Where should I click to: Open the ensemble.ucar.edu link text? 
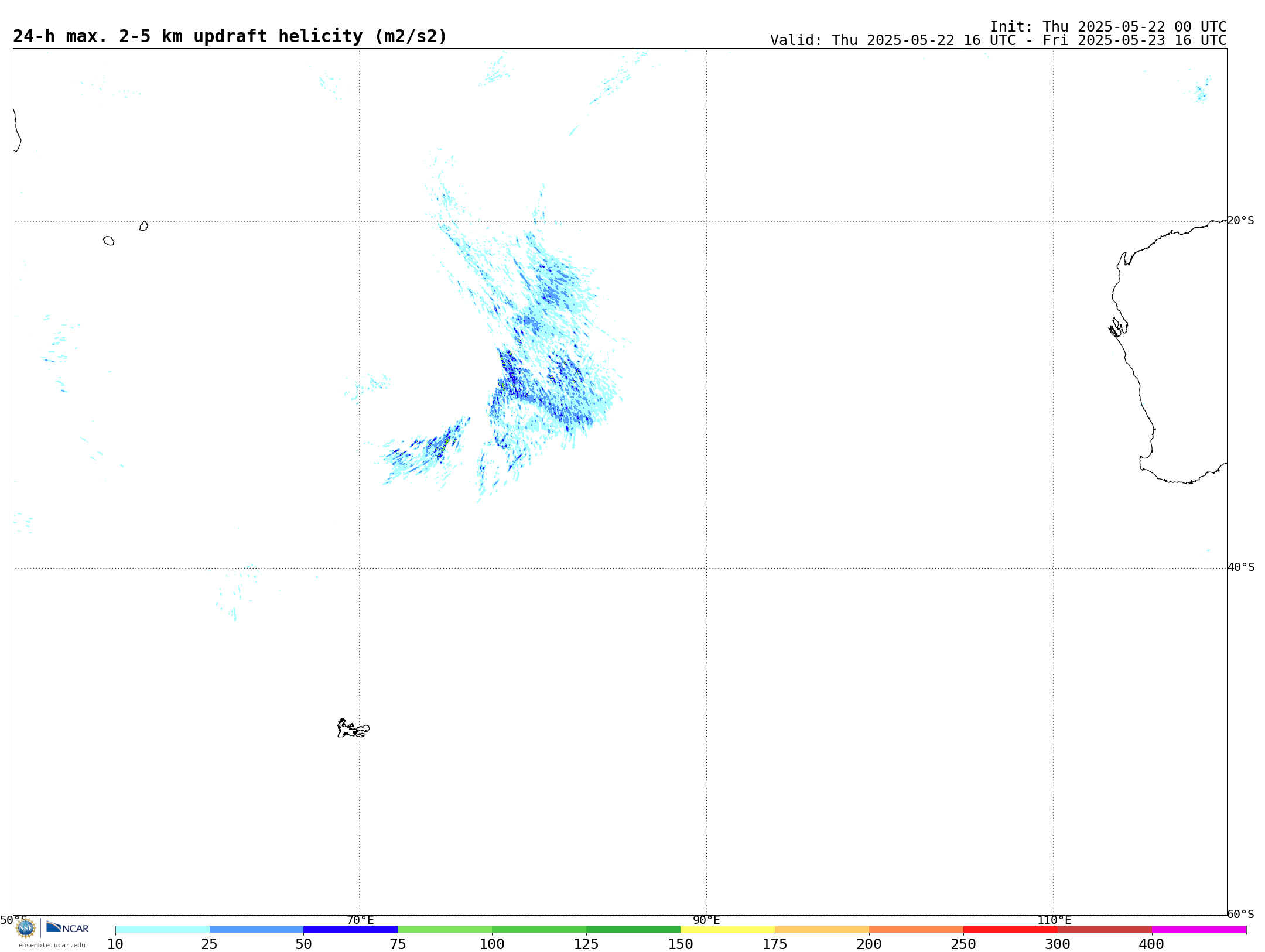52,945
